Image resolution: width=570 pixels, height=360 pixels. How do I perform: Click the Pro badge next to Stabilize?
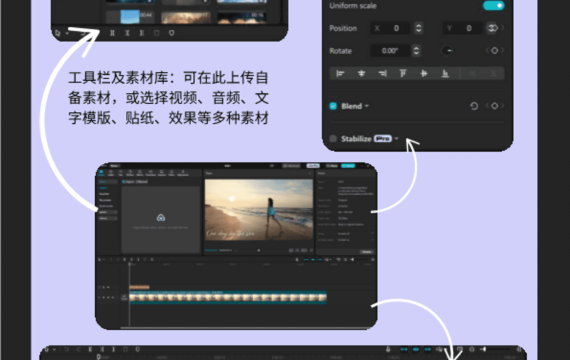(x=382, y=139)
